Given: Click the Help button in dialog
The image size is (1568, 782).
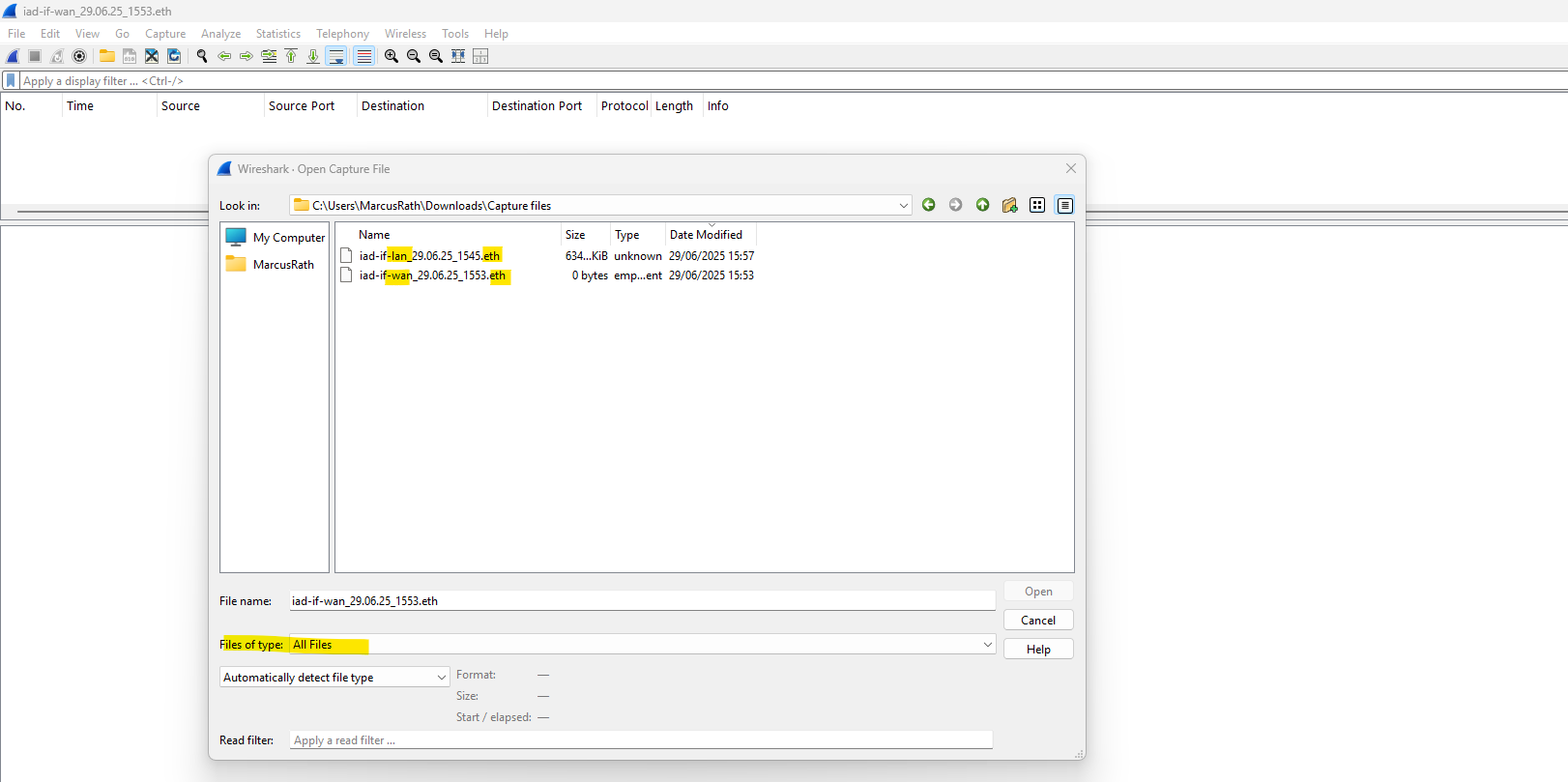Looking at the screenshot, I should (x=1038, y=650).
